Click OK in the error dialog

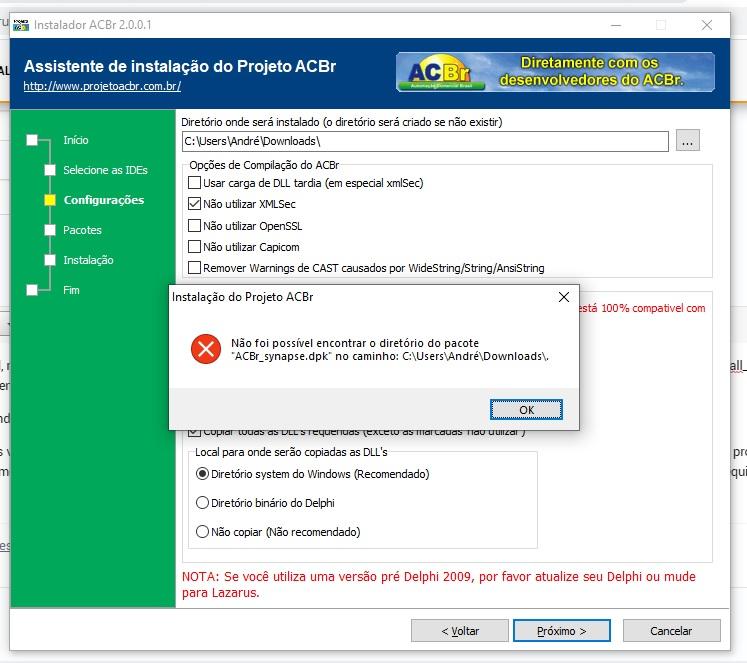pos(526,410)
